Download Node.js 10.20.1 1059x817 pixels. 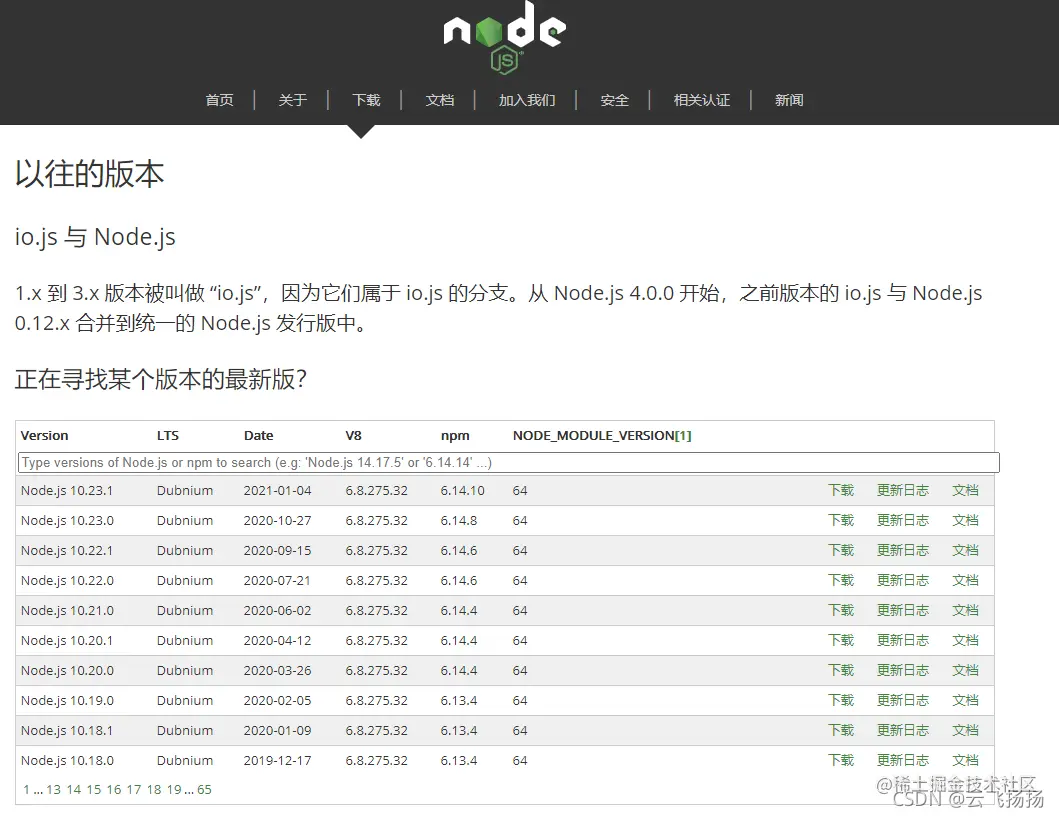(x=842, y=640)
